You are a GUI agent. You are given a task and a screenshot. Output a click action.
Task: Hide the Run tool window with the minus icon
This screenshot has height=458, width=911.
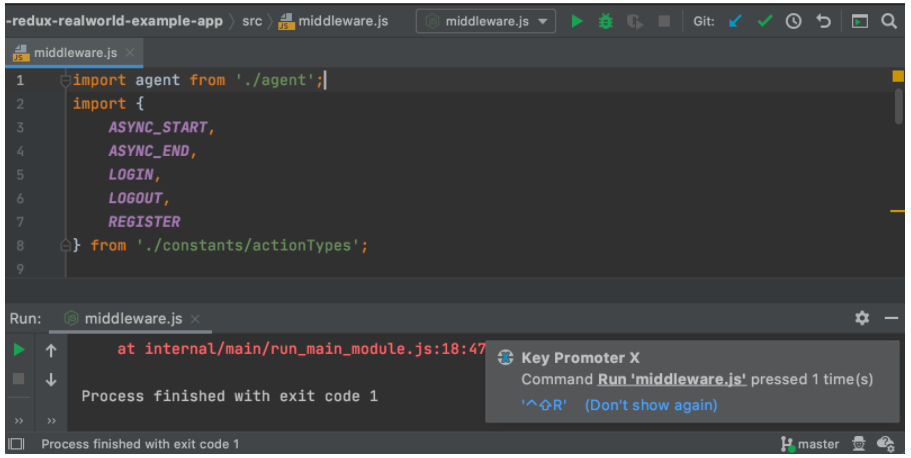[x=891, y=318]
